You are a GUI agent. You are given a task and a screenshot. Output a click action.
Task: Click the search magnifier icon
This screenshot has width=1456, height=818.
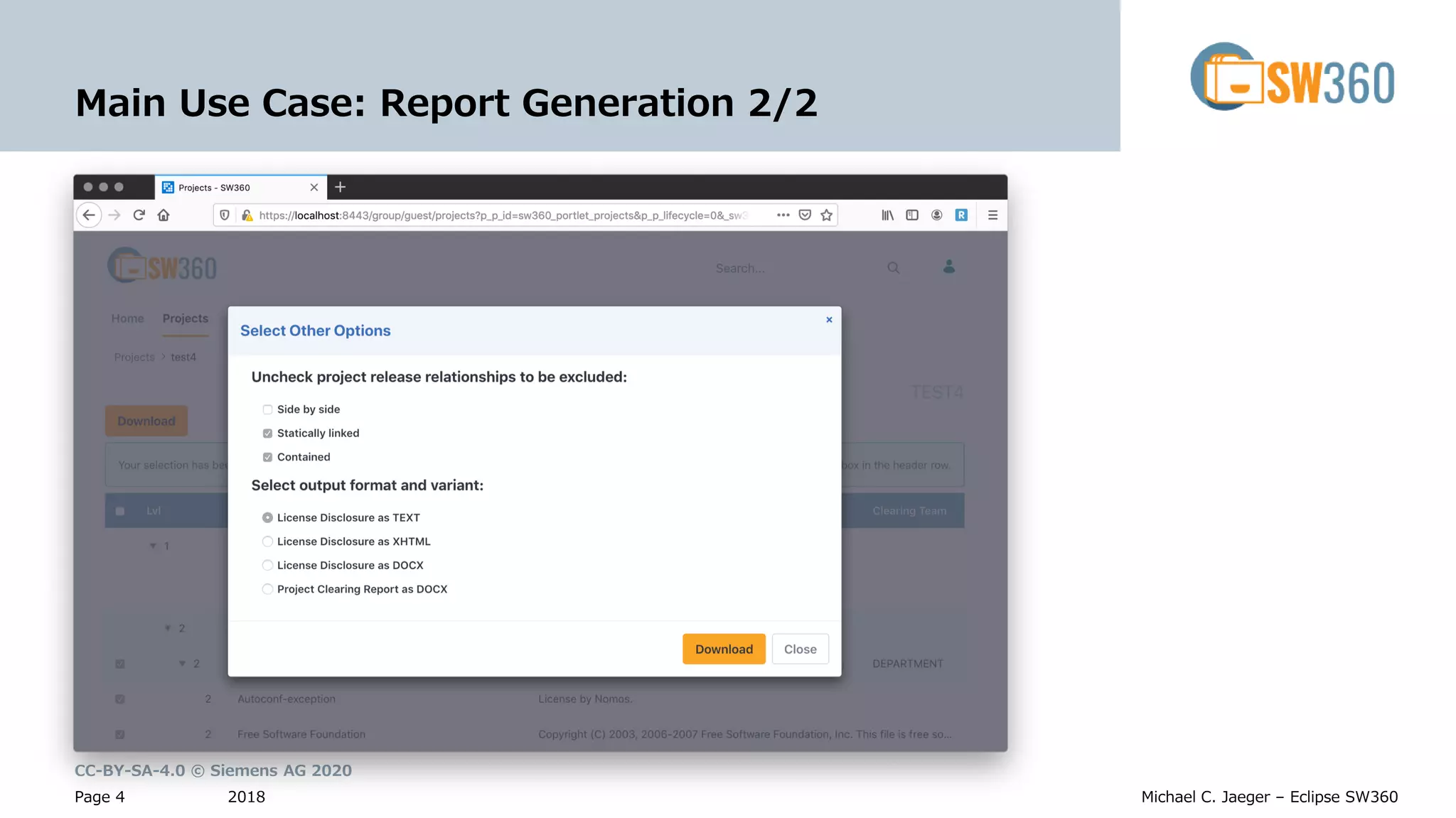[x=894, y=268]
